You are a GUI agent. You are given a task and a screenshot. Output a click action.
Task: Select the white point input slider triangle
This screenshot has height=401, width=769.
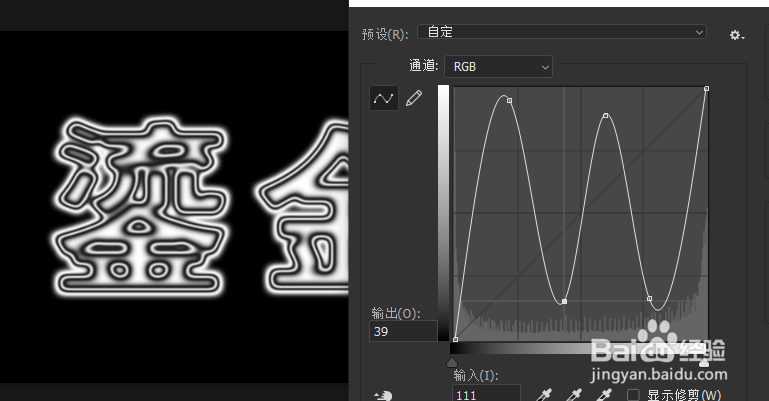pos(704,363)
